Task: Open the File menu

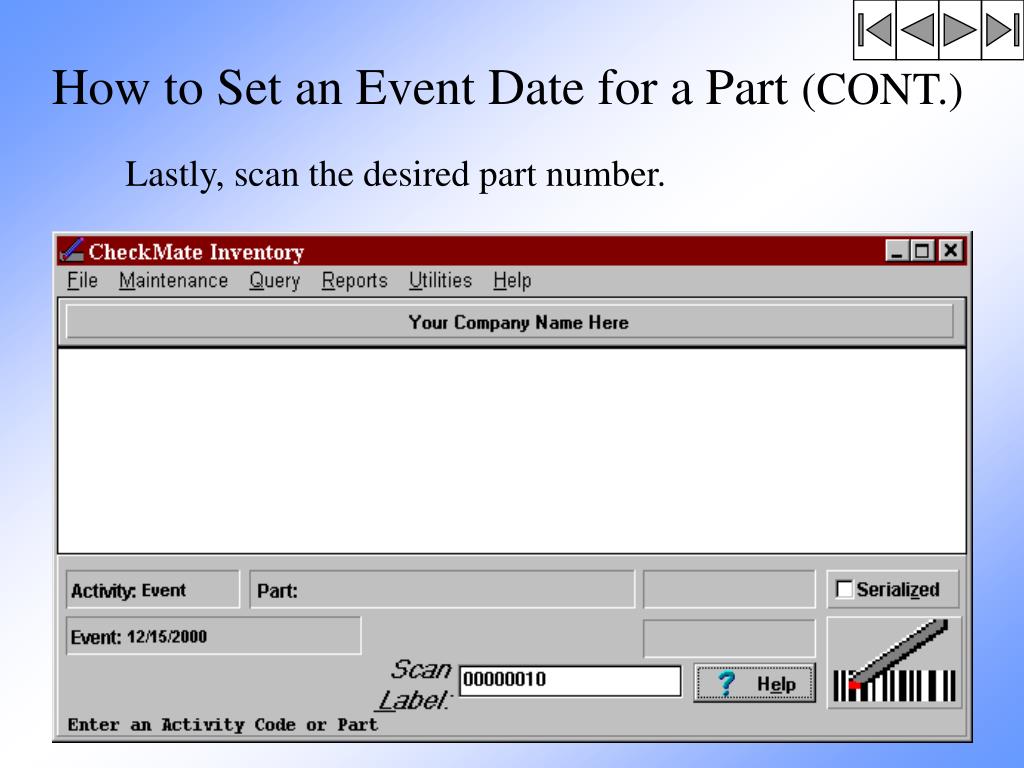Action: pyautogui.click(x=82, y=281)
